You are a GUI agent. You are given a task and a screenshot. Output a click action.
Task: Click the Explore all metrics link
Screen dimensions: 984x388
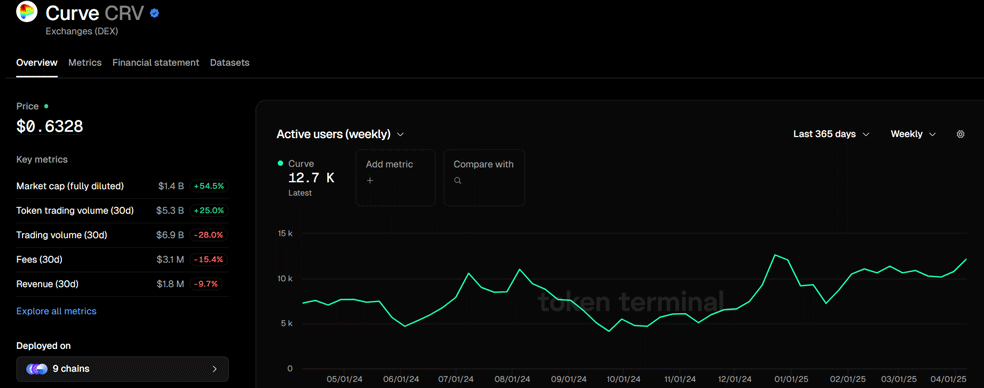[56, 311]
